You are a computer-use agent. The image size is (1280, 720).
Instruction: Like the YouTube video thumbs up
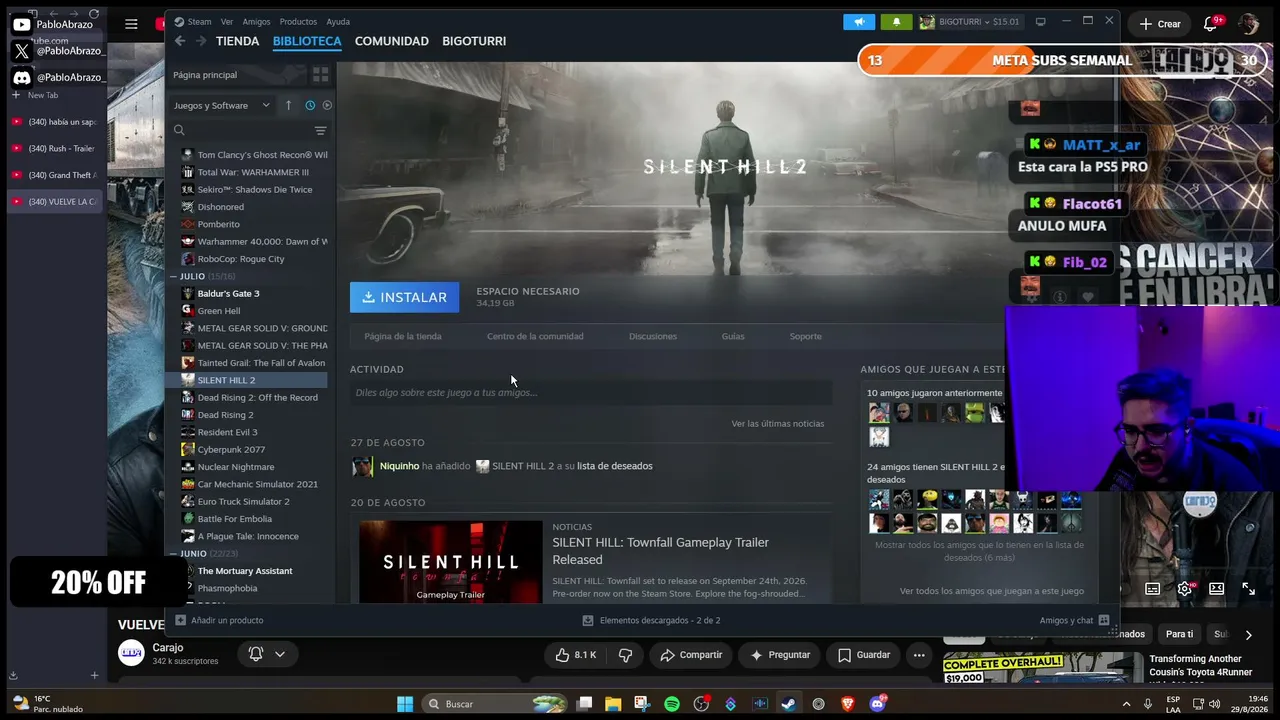[x=574, y=655]
